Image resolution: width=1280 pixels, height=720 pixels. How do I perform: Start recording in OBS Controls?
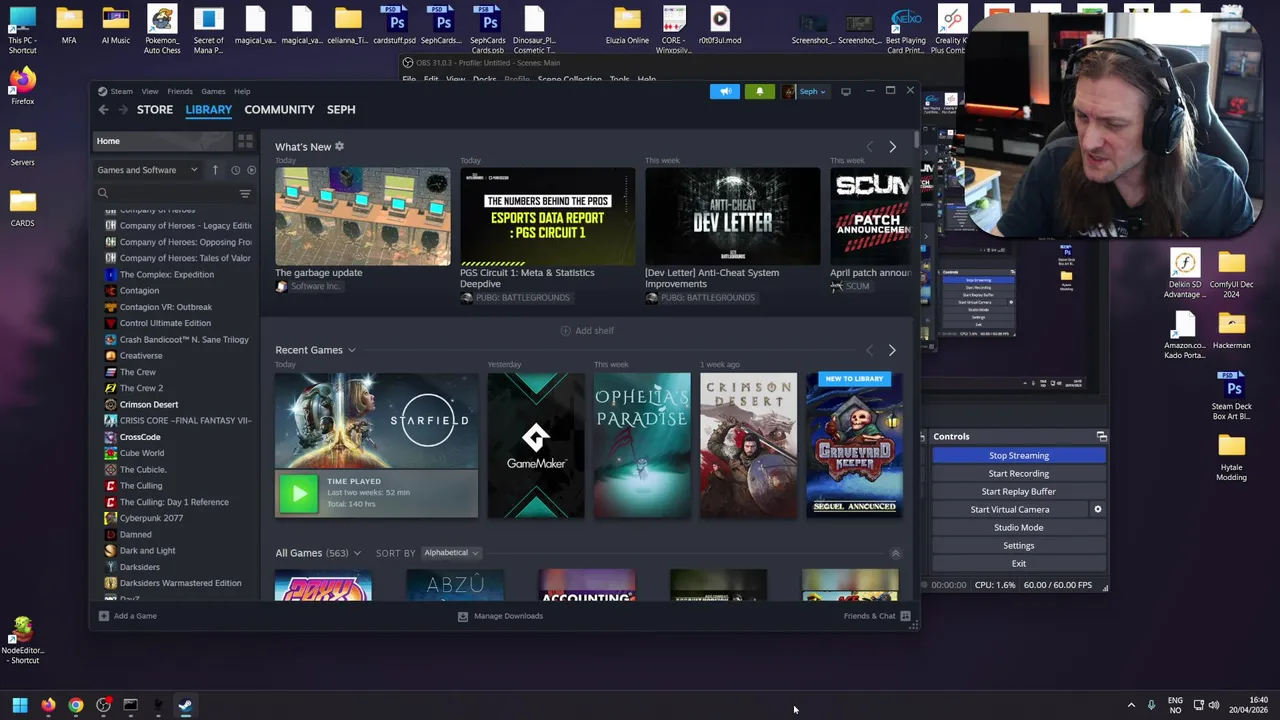(x=1019, y=474)
